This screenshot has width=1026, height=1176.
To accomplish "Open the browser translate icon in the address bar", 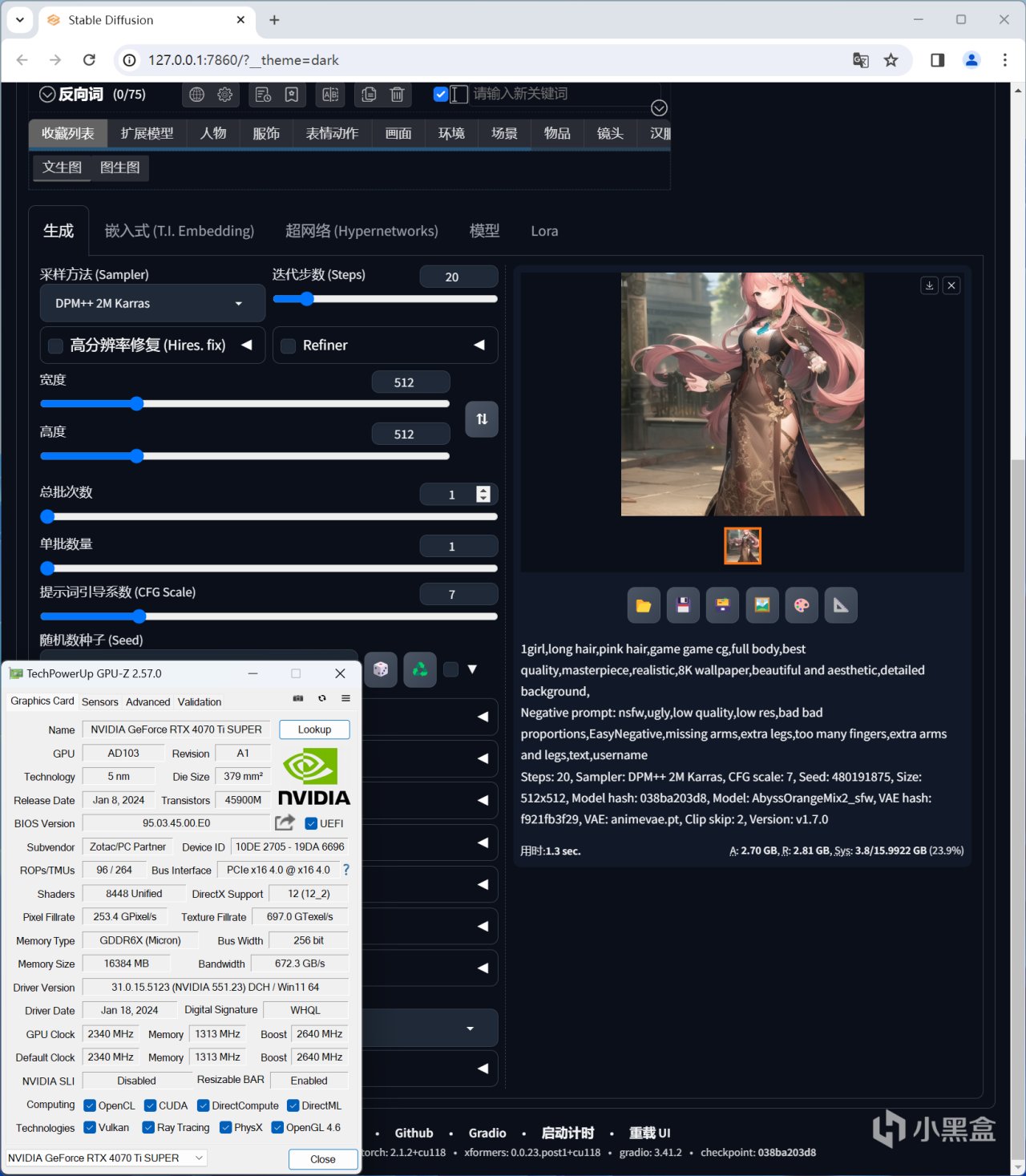I will 861,60.
